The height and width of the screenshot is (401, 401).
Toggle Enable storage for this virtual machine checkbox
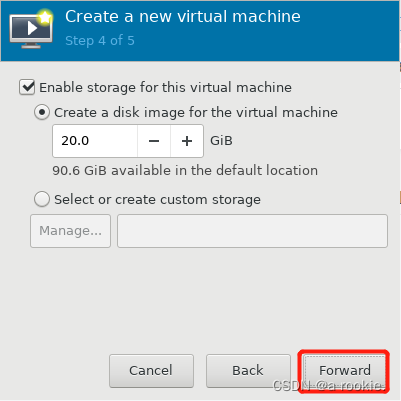point(27,87)
